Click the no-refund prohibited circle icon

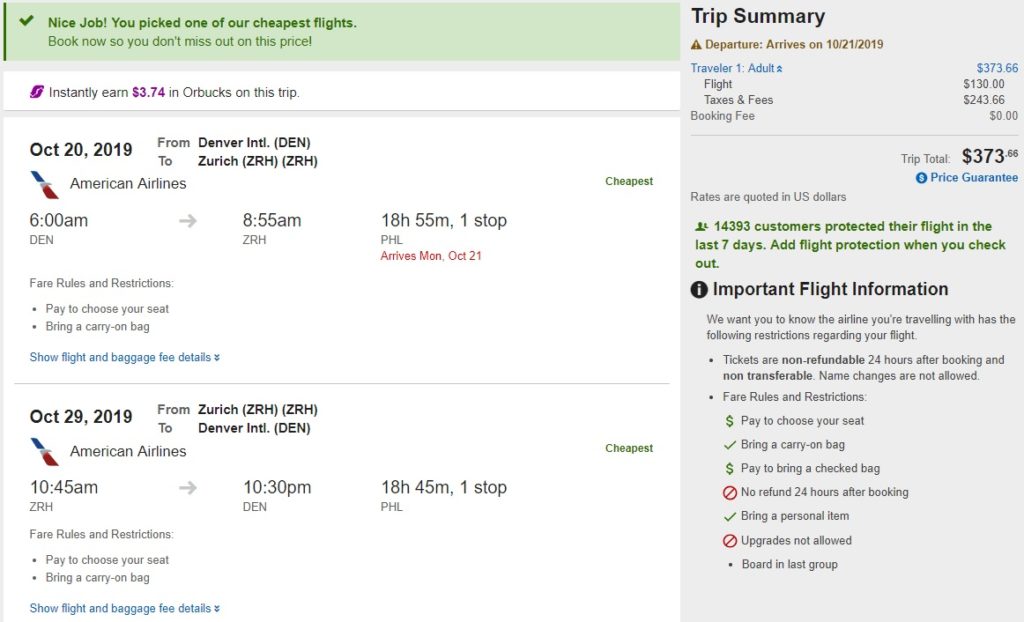point(730,493)
